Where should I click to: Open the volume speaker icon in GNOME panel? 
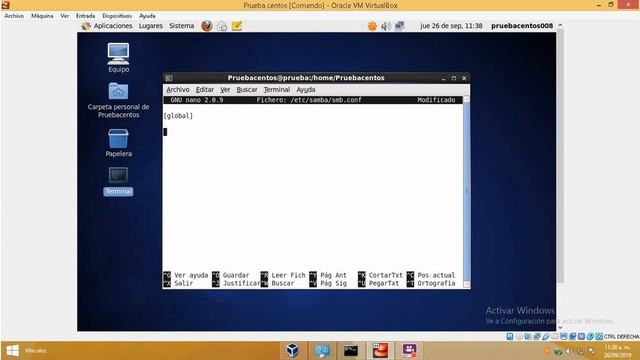pyautogui.click(x=386, y=26)
